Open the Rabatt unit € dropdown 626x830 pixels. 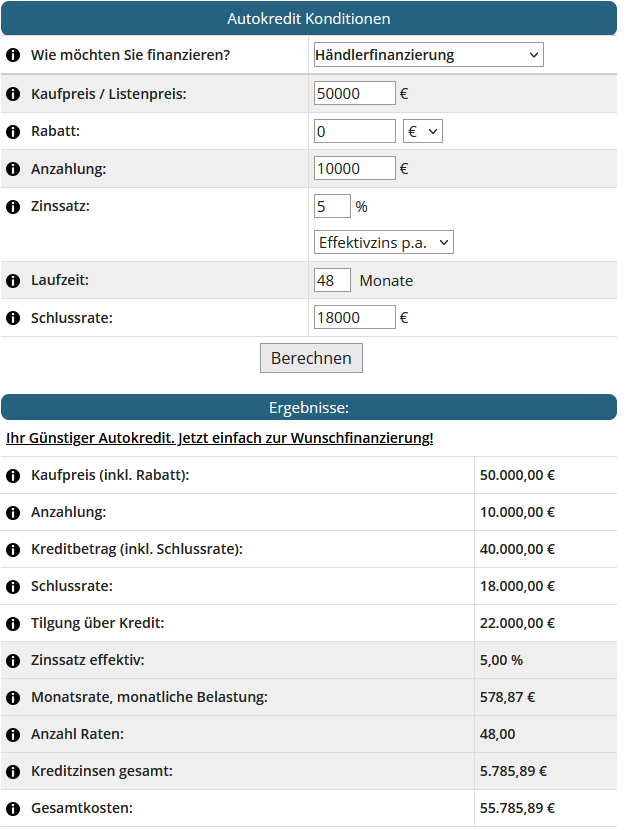[x=422, y=132]
